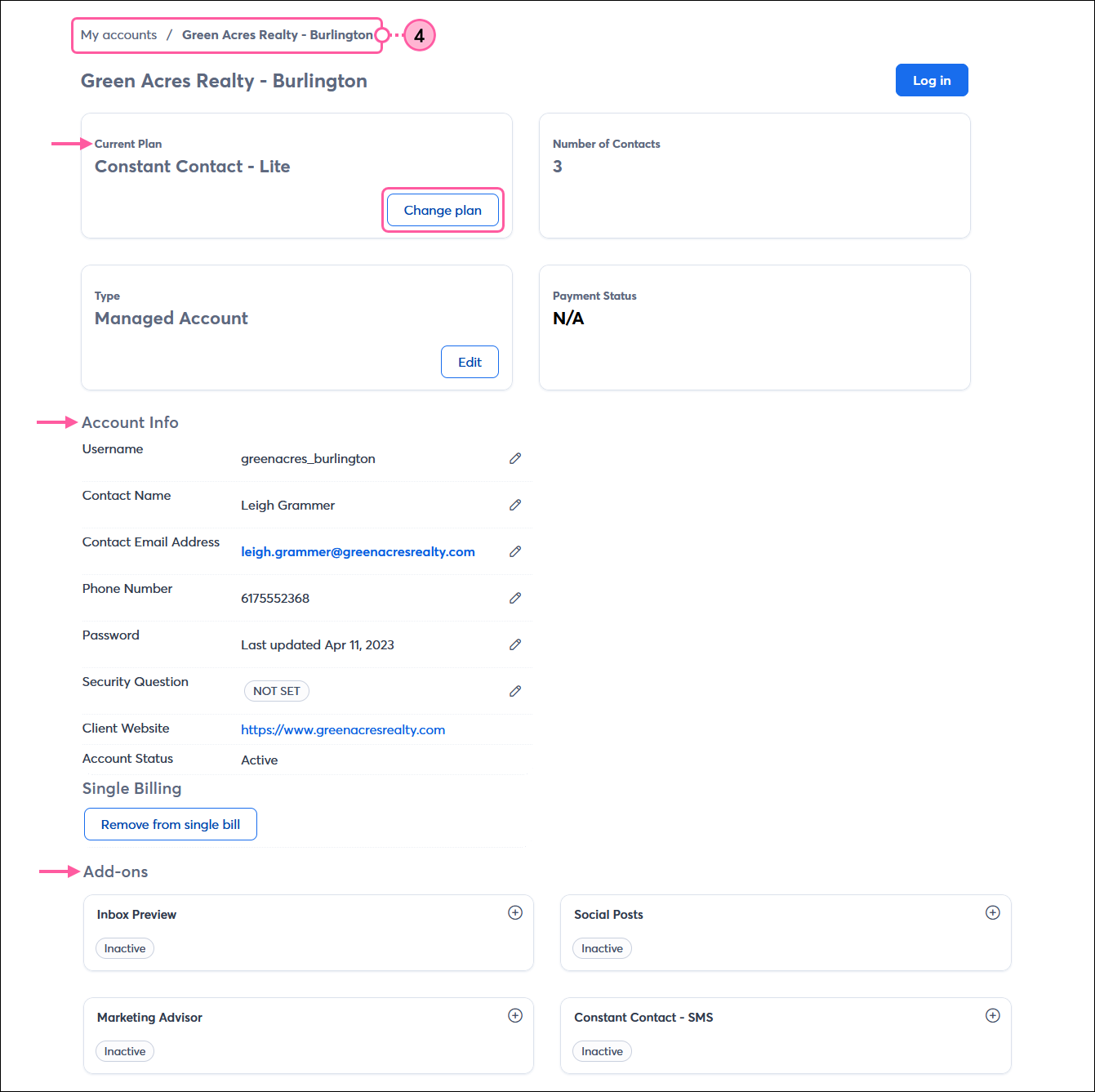Toggle the Marketing Advisor Inactive status
The image size is (1095, 1092).
(x=124, y=1051)
